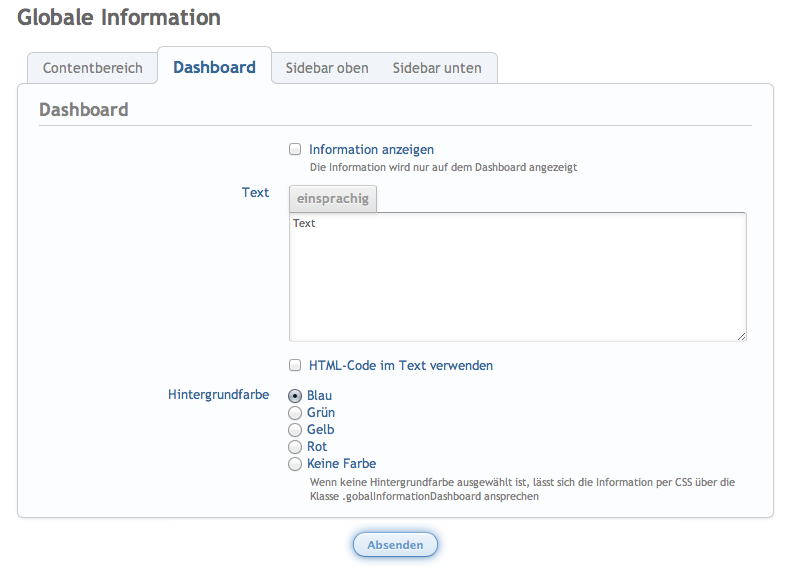Click the Hintergrundfarbe label
The height and width of the screenshot is (579, 800).
(218, 395)
